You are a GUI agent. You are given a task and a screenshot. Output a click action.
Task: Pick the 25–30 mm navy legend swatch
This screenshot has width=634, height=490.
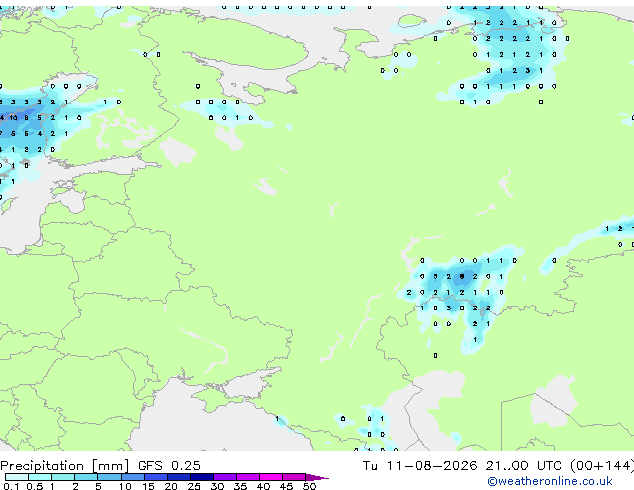point(202,477)
